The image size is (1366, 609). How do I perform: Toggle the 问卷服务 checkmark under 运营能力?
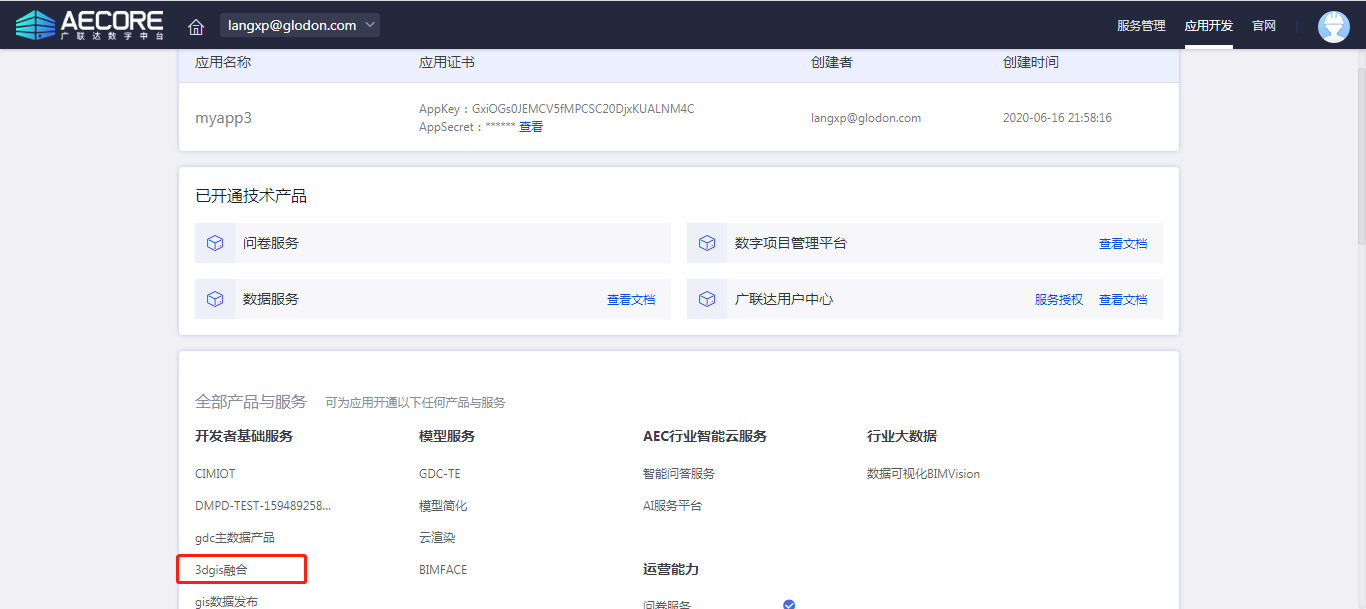(x=789, y=604)
